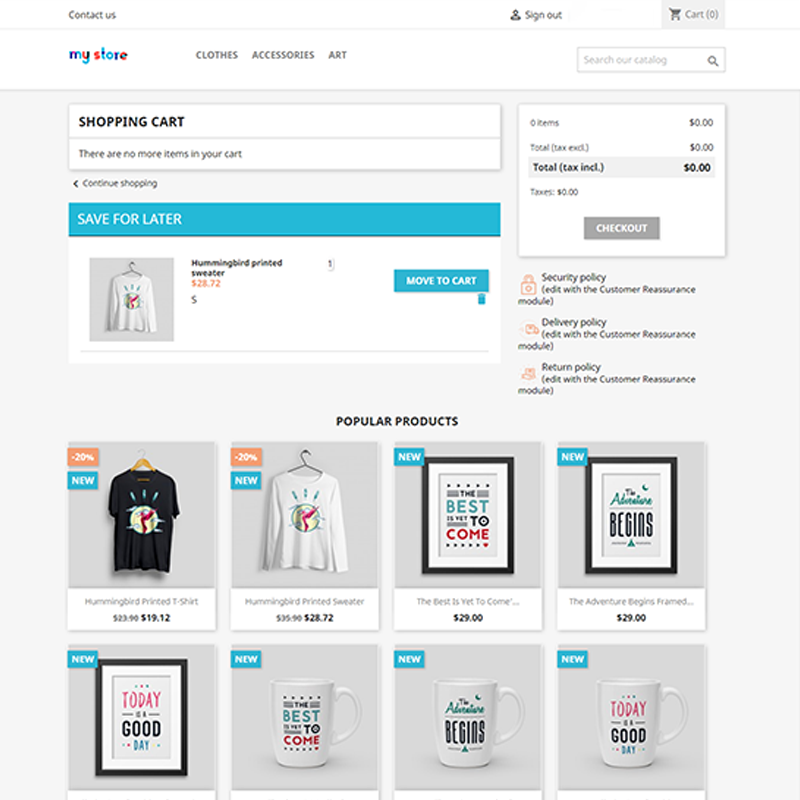Click the back chevron before Continue shopping
Viewport: 800px width, 800px height.
76,184
